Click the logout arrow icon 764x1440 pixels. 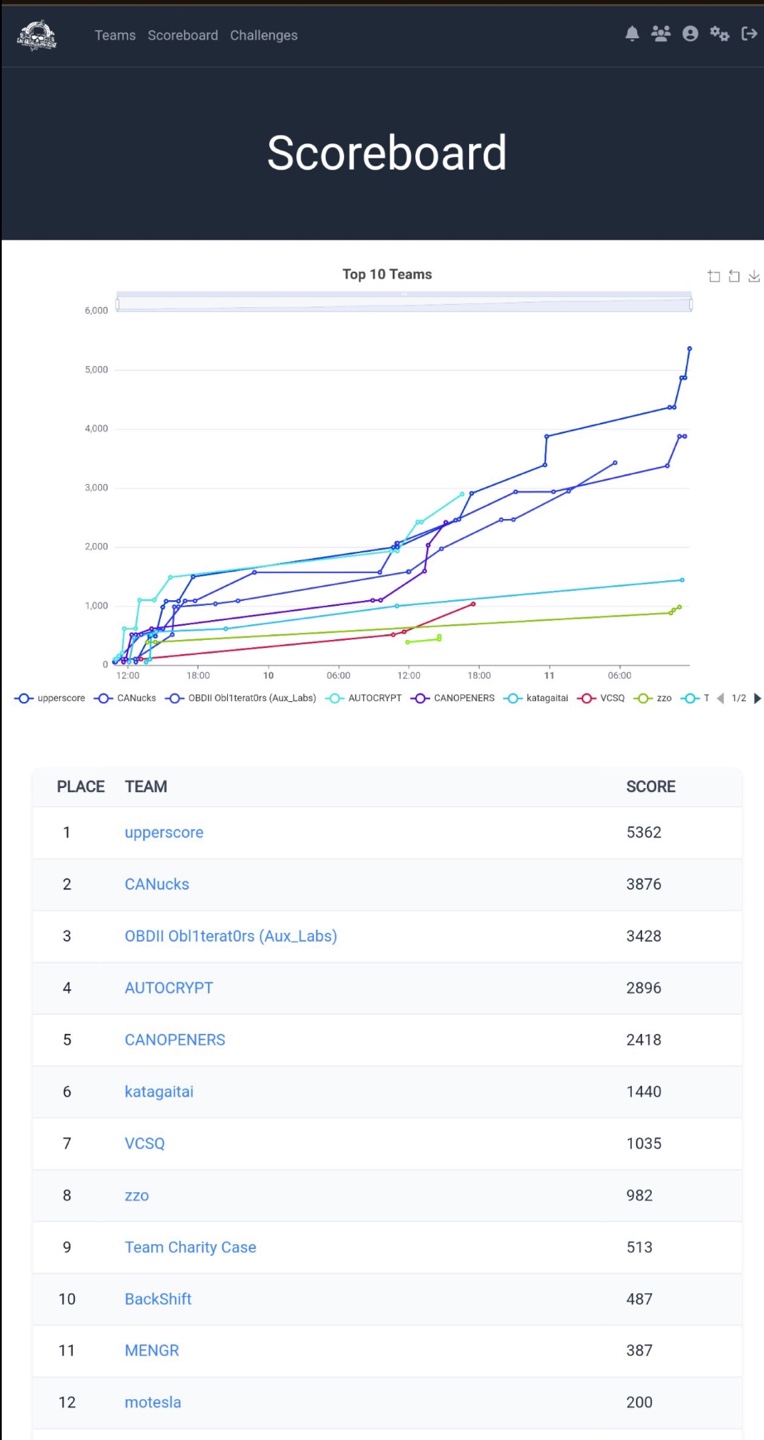tap(749, 34)
